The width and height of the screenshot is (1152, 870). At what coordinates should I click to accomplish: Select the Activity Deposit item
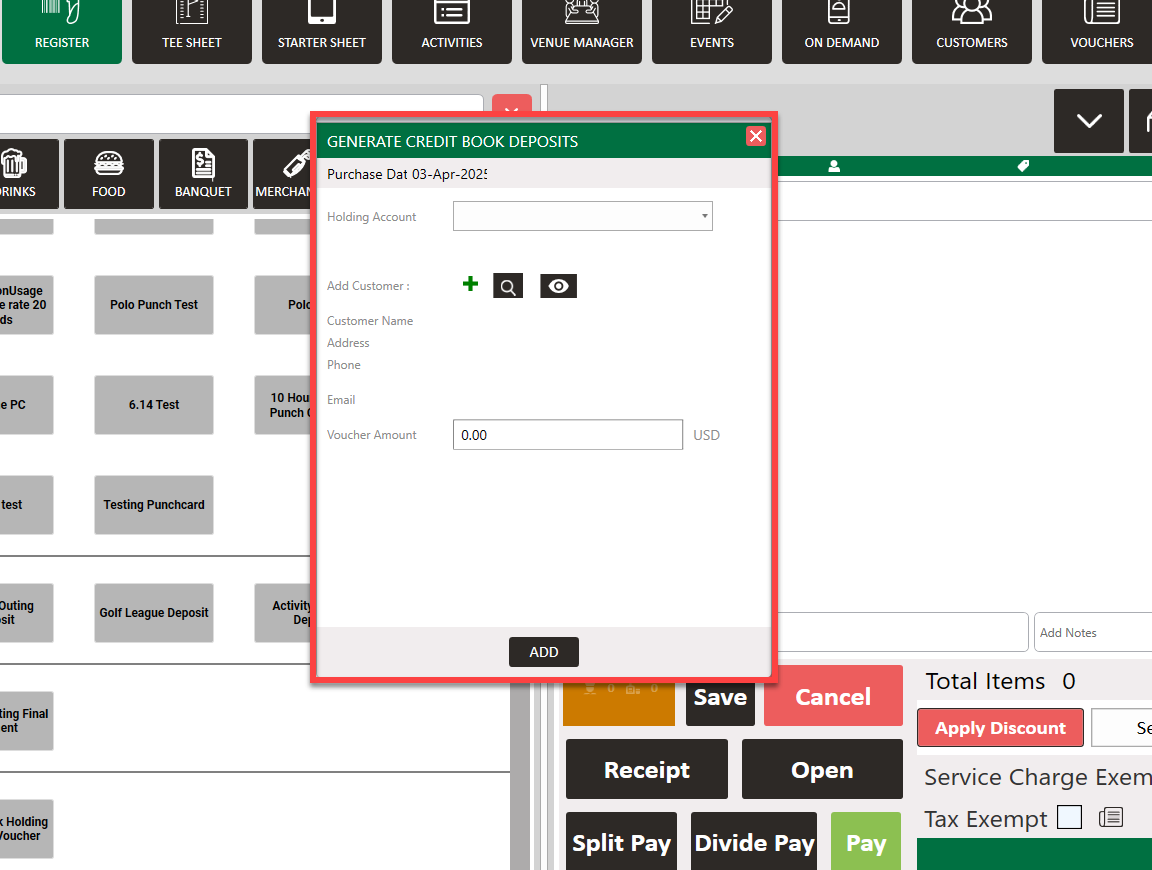tap(283, 613)
